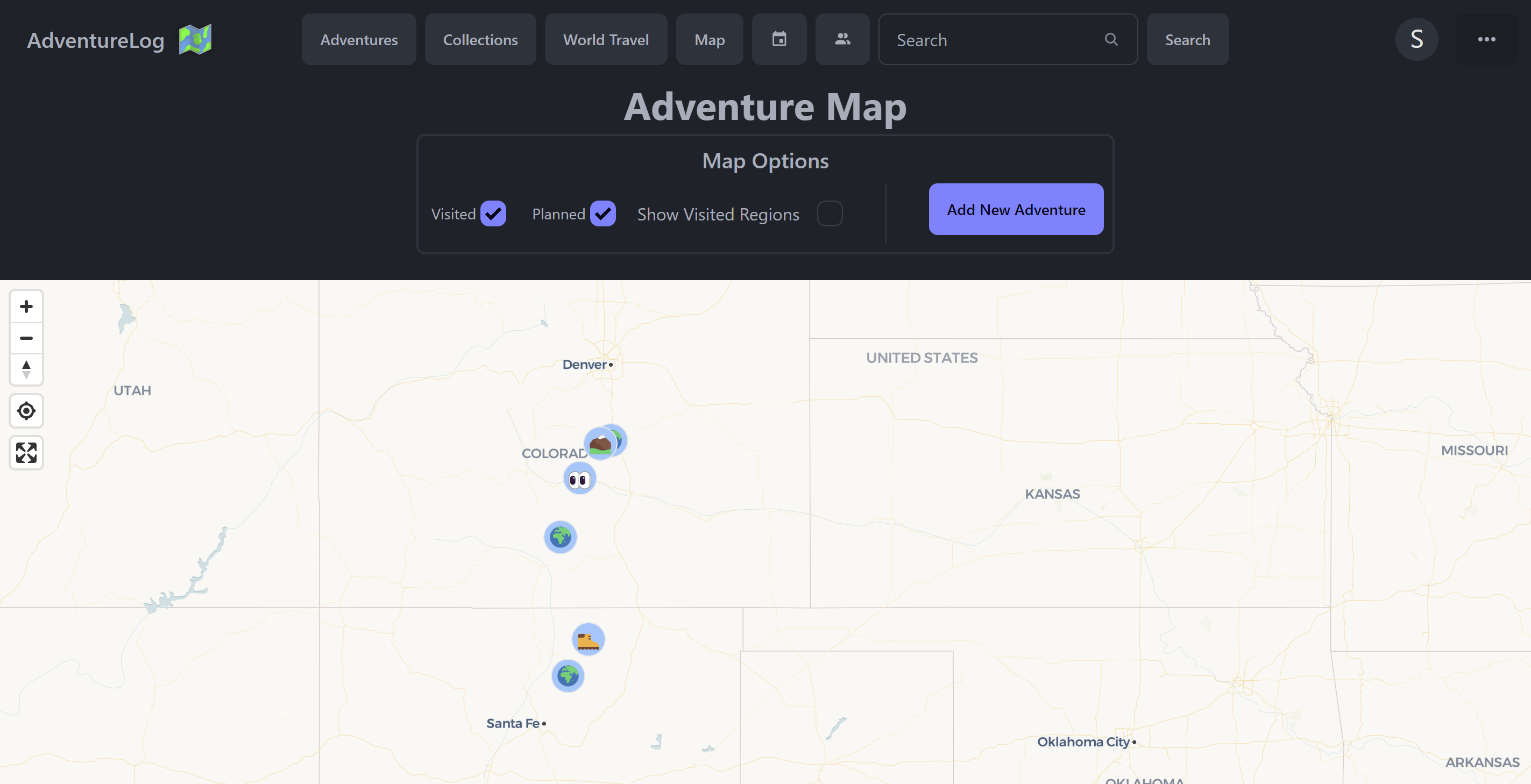Click the geolocate control on the map
Viewport: 1531px width, 784px height.
[x=26, y=410]
